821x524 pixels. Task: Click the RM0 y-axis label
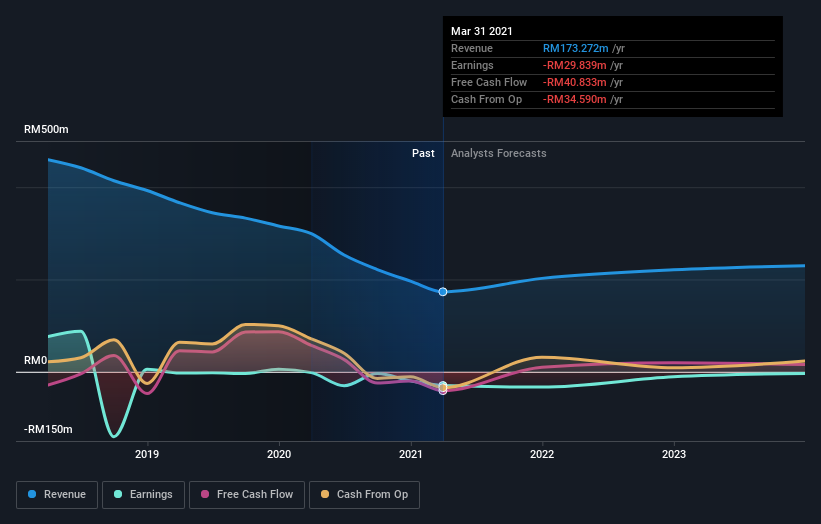click(35, 361)
